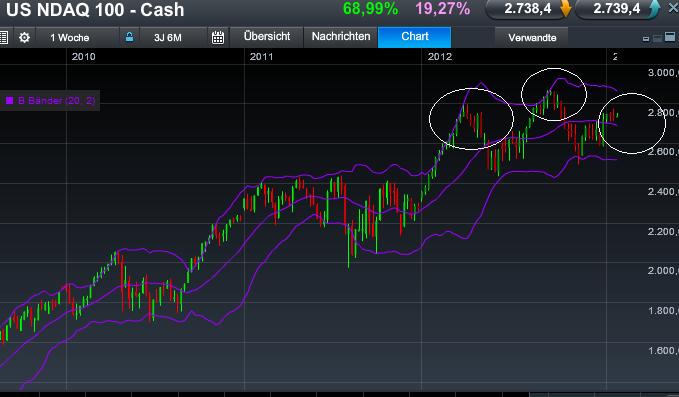
Task: Click the blue up arrow on buy price
Action: [x=654, y=8]
